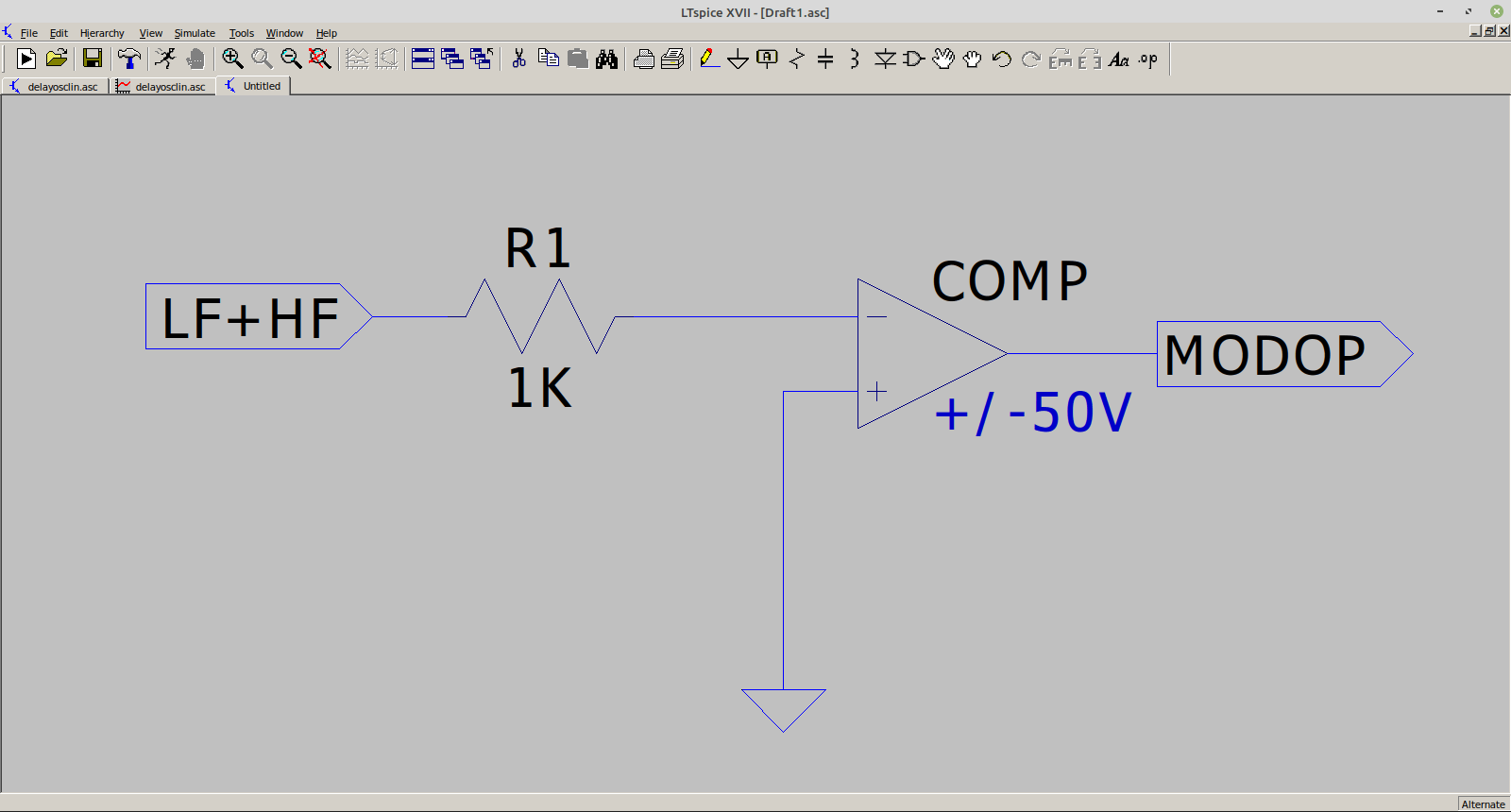This screenshot has width=1511, height=812.
Task: Open the Control Panel hammer icon
Action: click(129, 59)
